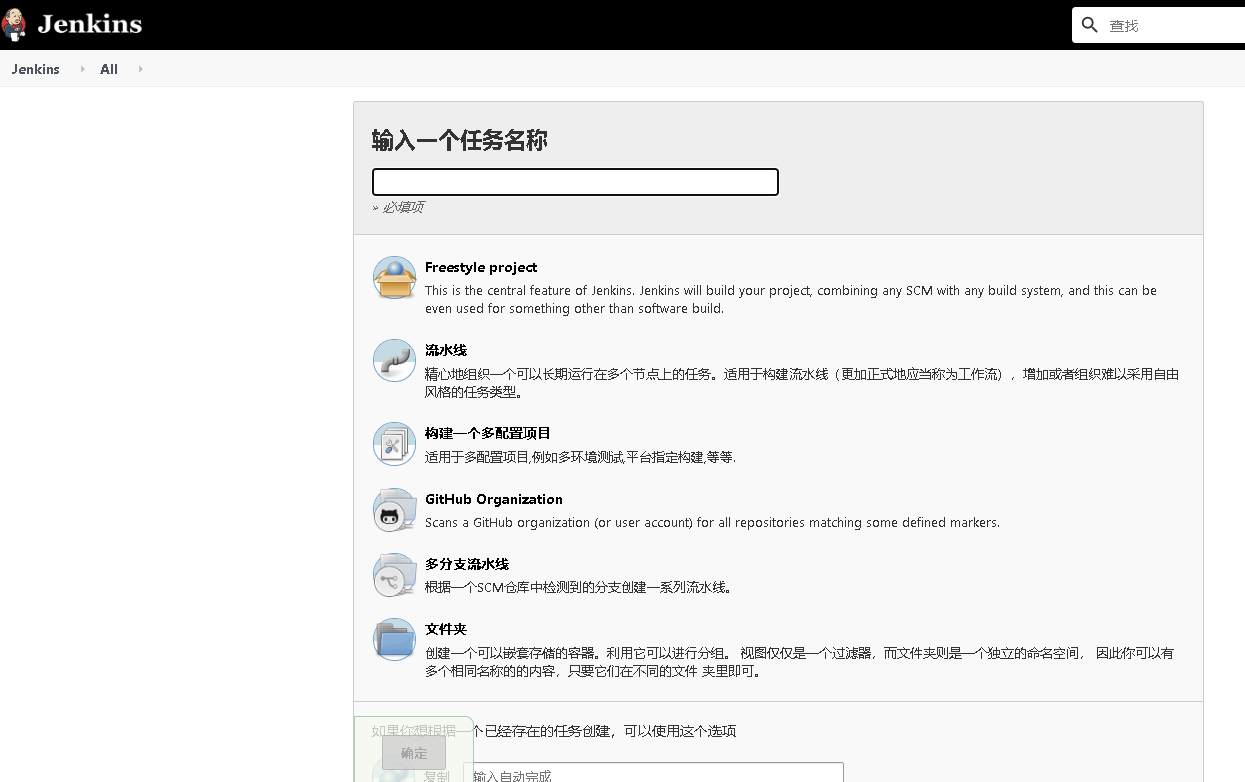The width and height of the screenshot is (1245, 782).
Task: Click the task name input field
Action: (575, 181)
